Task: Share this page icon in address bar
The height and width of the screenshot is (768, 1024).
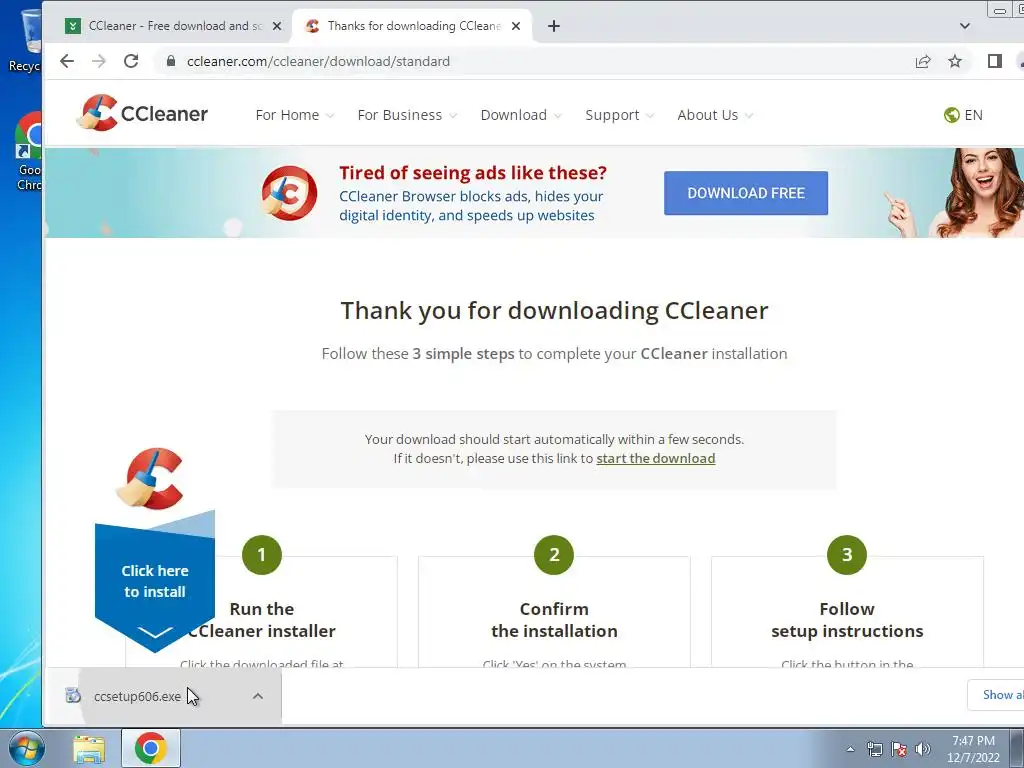Action: pyautogui.click(x=923, y=61)
